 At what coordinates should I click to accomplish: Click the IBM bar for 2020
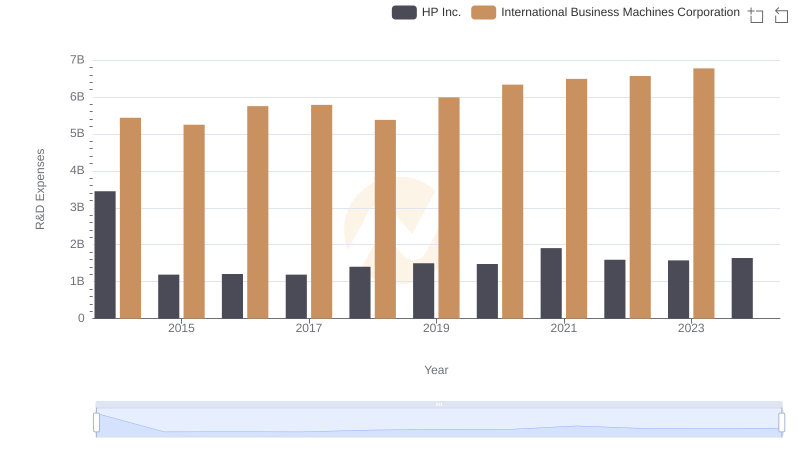pos(513,201)
